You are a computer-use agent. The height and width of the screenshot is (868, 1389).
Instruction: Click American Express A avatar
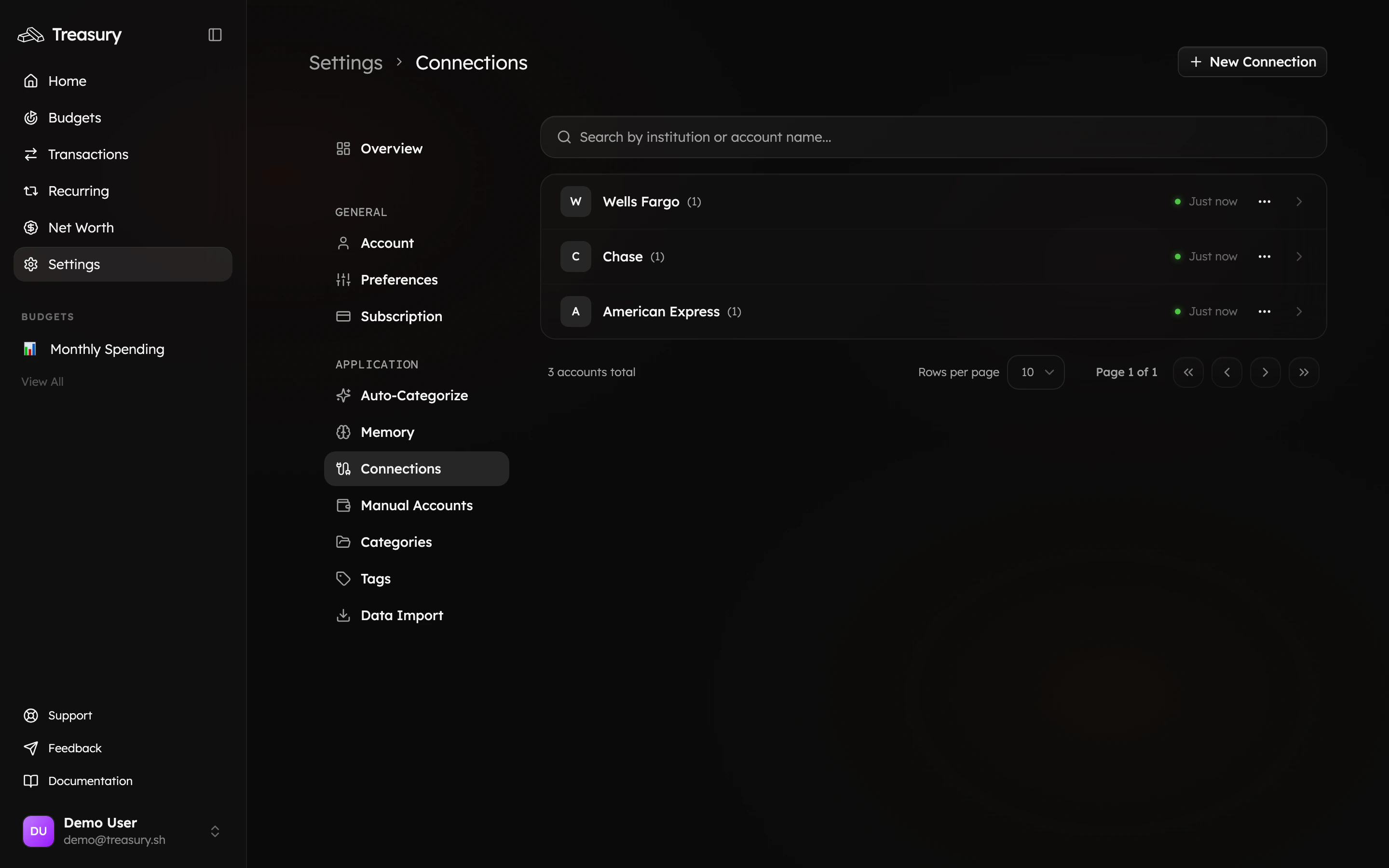(x=576, y=312)
